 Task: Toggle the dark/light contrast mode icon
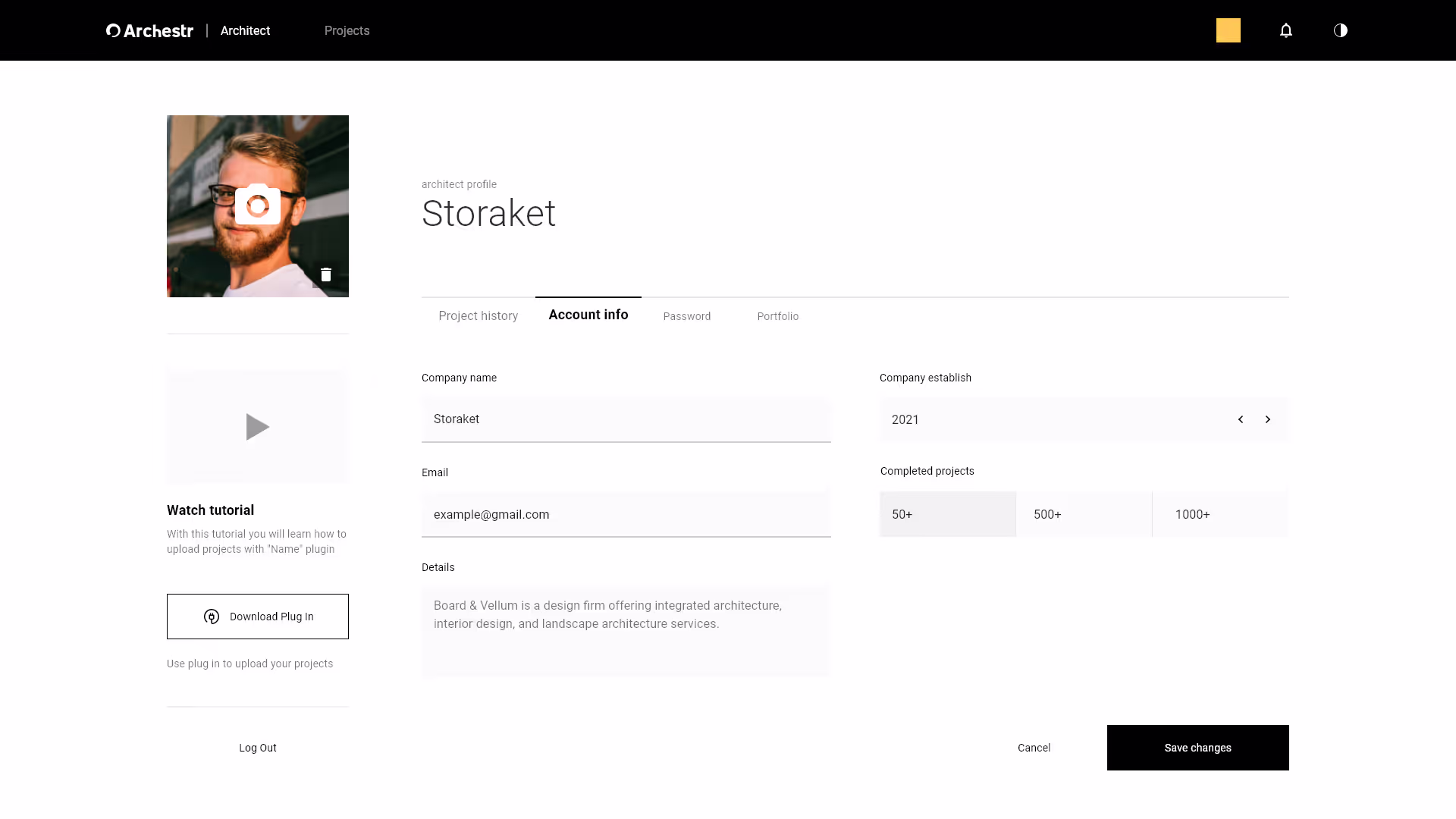tap(1341, 30)
